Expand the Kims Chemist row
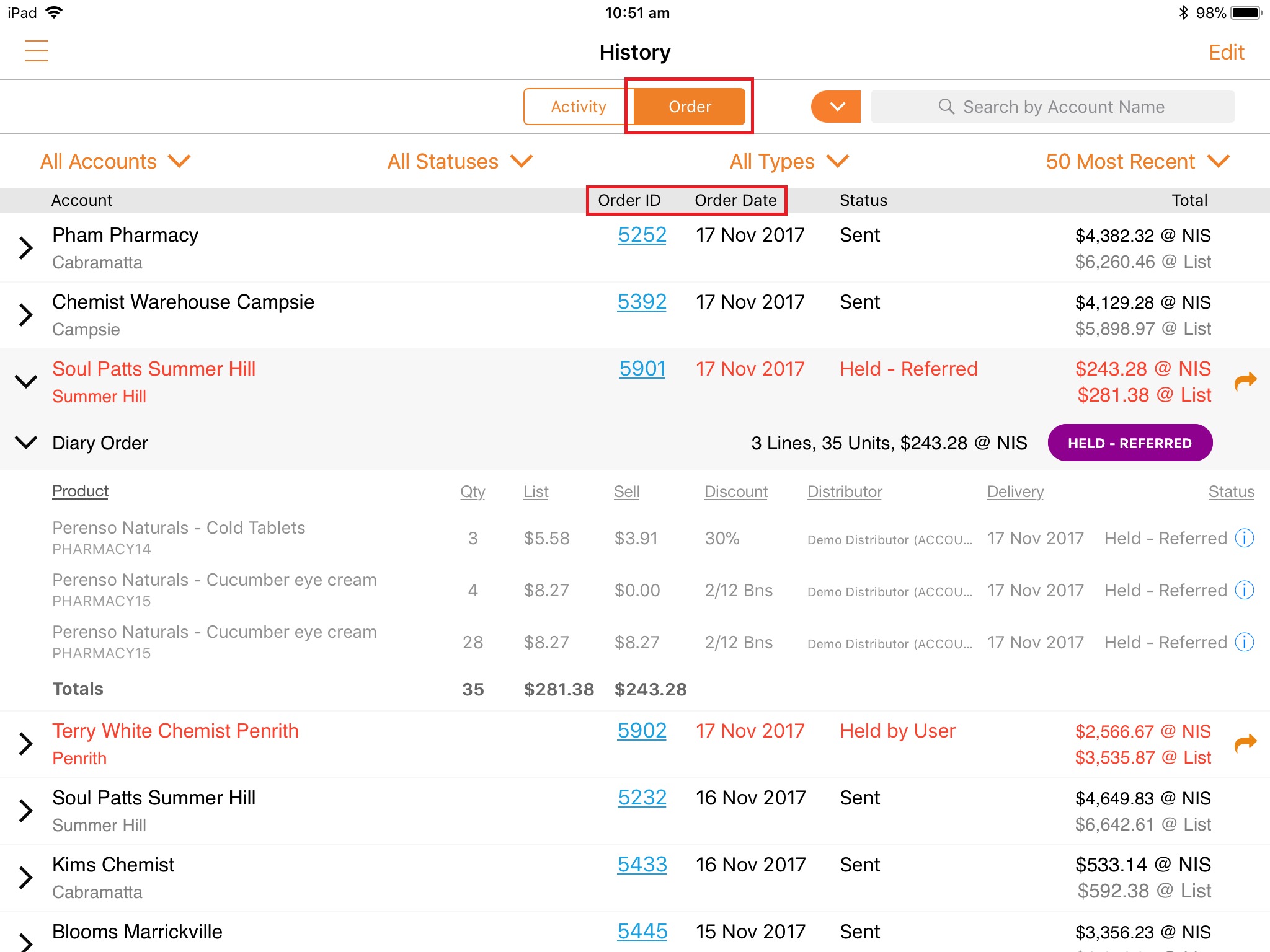Image resolution: width=1270 pixels, height=952 pixels. [25, 878]
